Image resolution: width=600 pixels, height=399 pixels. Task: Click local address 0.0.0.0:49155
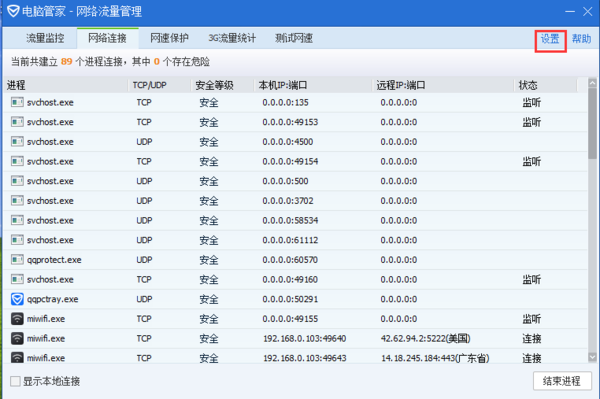(290, 319)
